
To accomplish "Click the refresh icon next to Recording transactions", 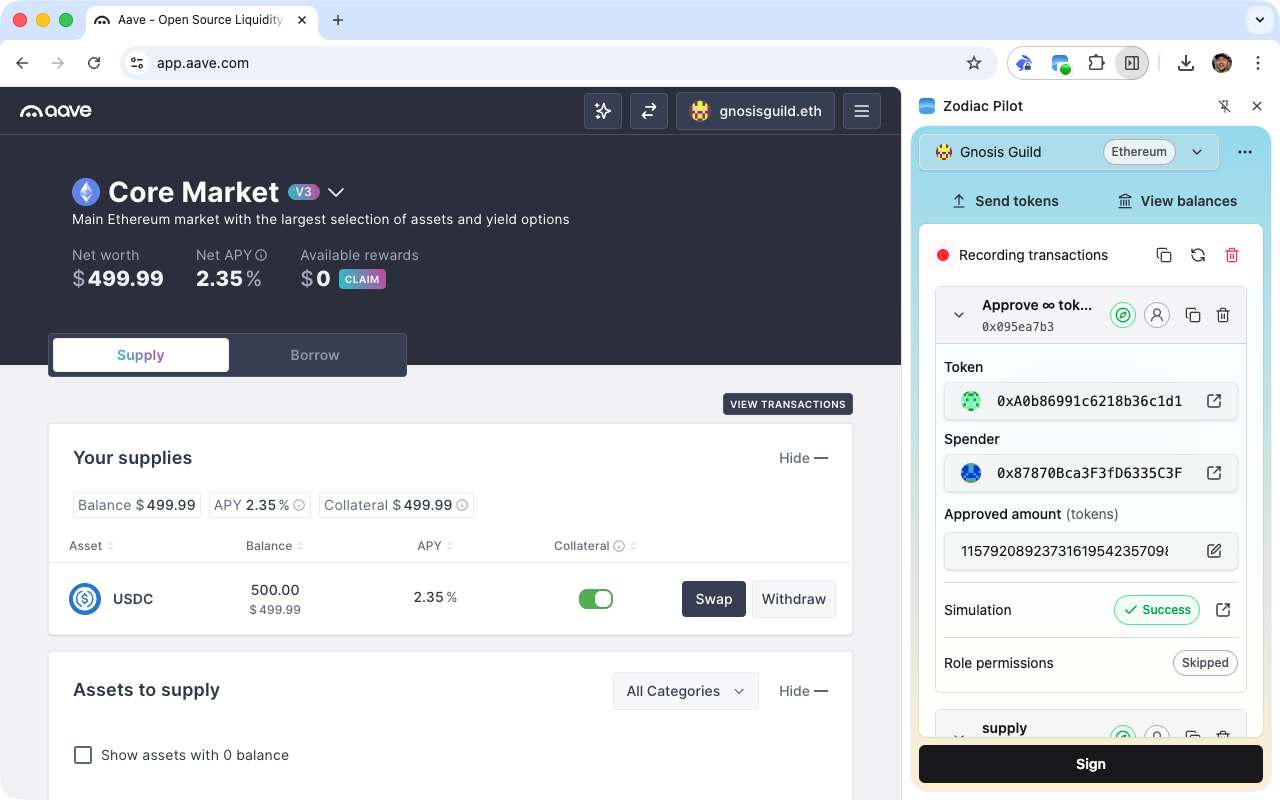I will point(1198,255).
